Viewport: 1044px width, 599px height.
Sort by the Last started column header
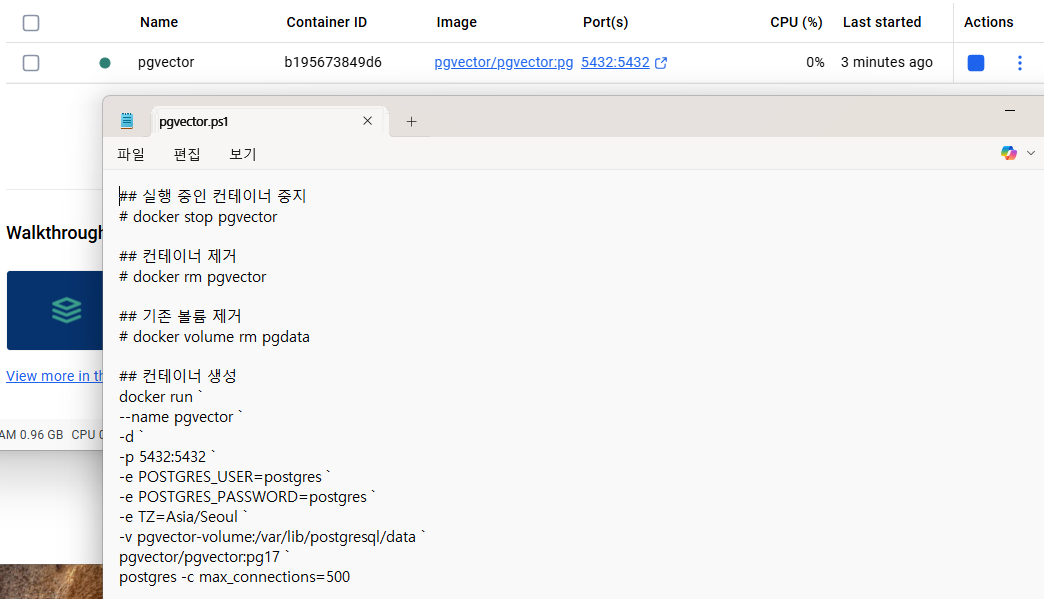tap(882, 22)
